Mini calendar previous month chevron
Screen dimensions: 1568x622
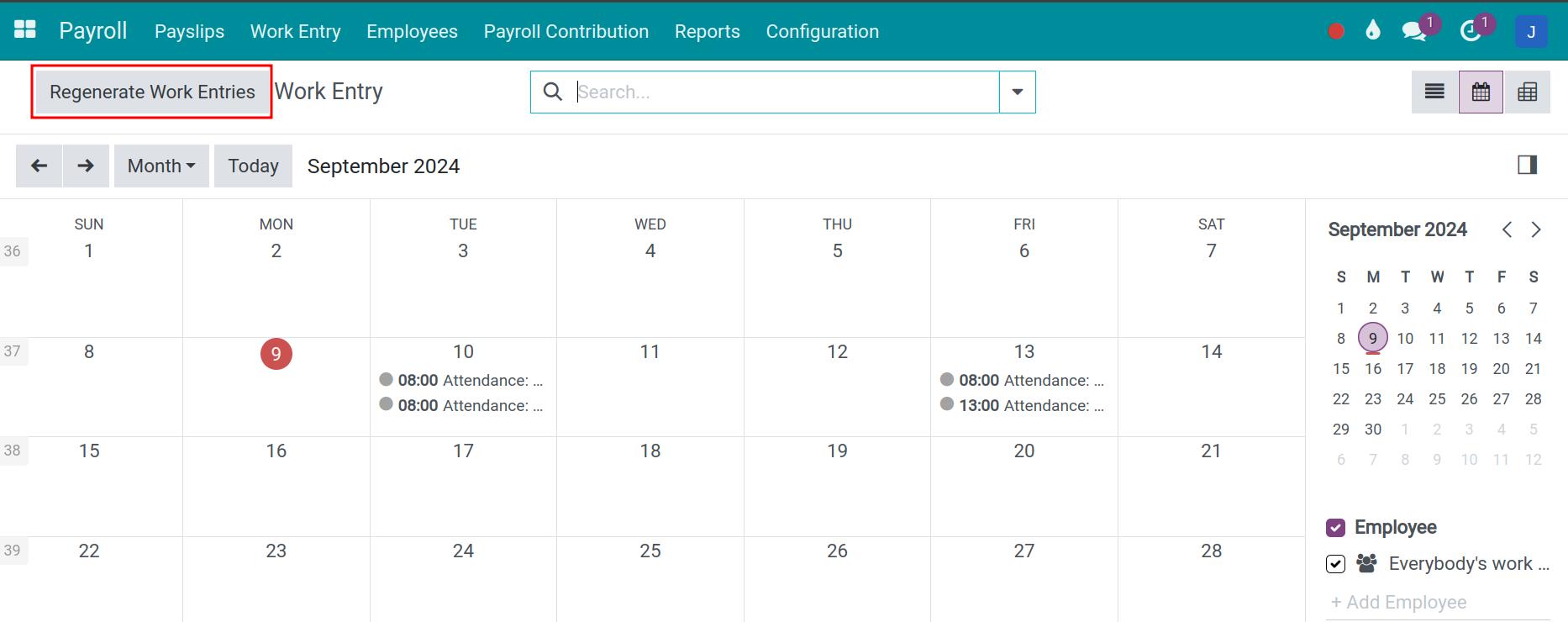(x=1507, y=229)
